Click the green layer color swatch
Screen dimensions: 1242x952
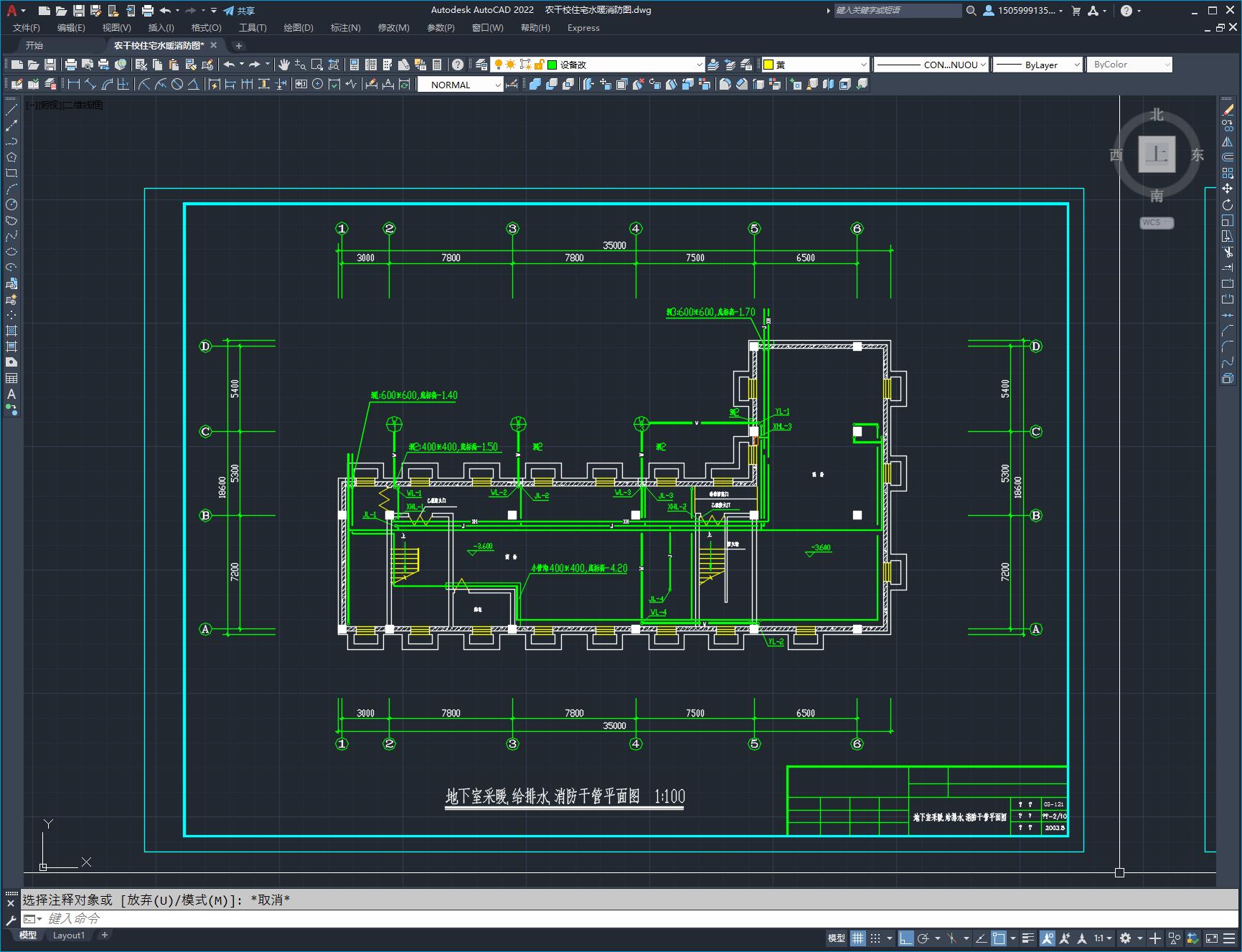(552, 65)
